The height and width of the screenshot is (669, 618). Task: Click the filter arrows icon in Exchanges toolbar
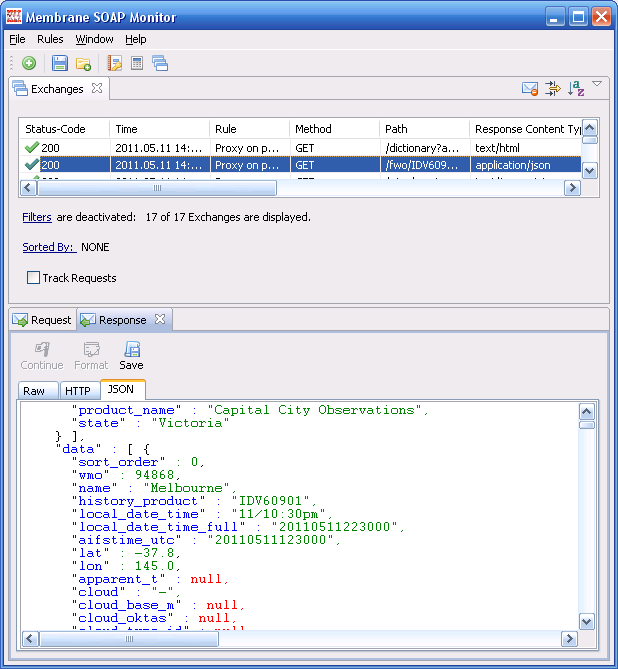553,89
